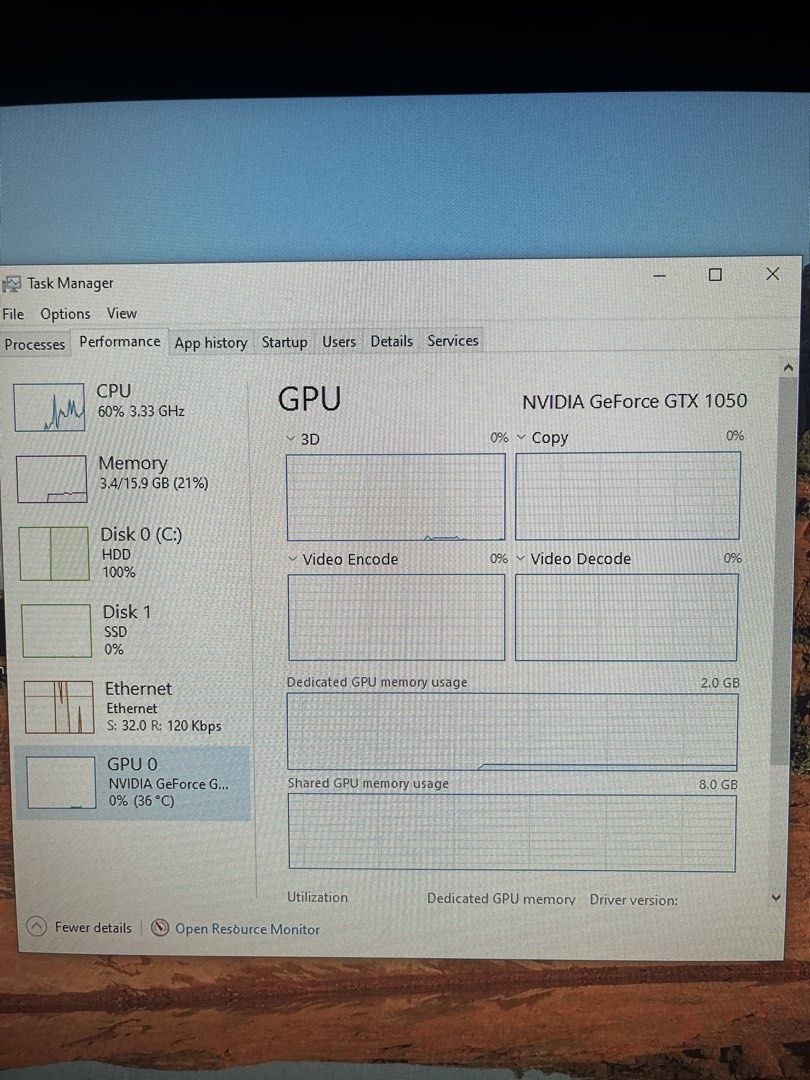The image size is (810, 1080).
Task: Click the Resource Monitor gauge icon
Action: pyautogui.click(x=160, y=928)
